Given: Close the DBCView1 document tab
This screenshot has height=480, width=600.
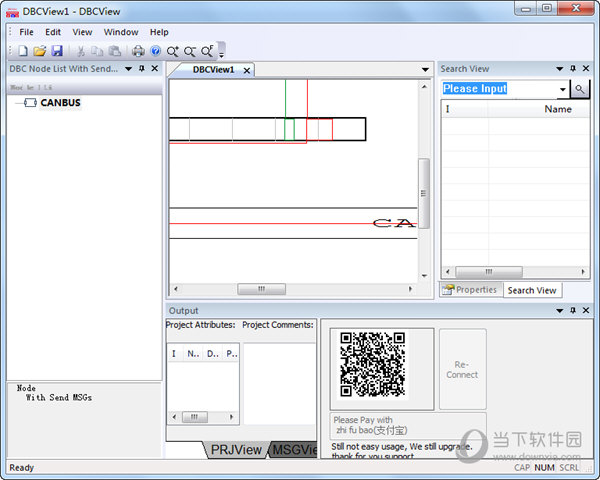Looking at the screenshot, I should (247, 70).
